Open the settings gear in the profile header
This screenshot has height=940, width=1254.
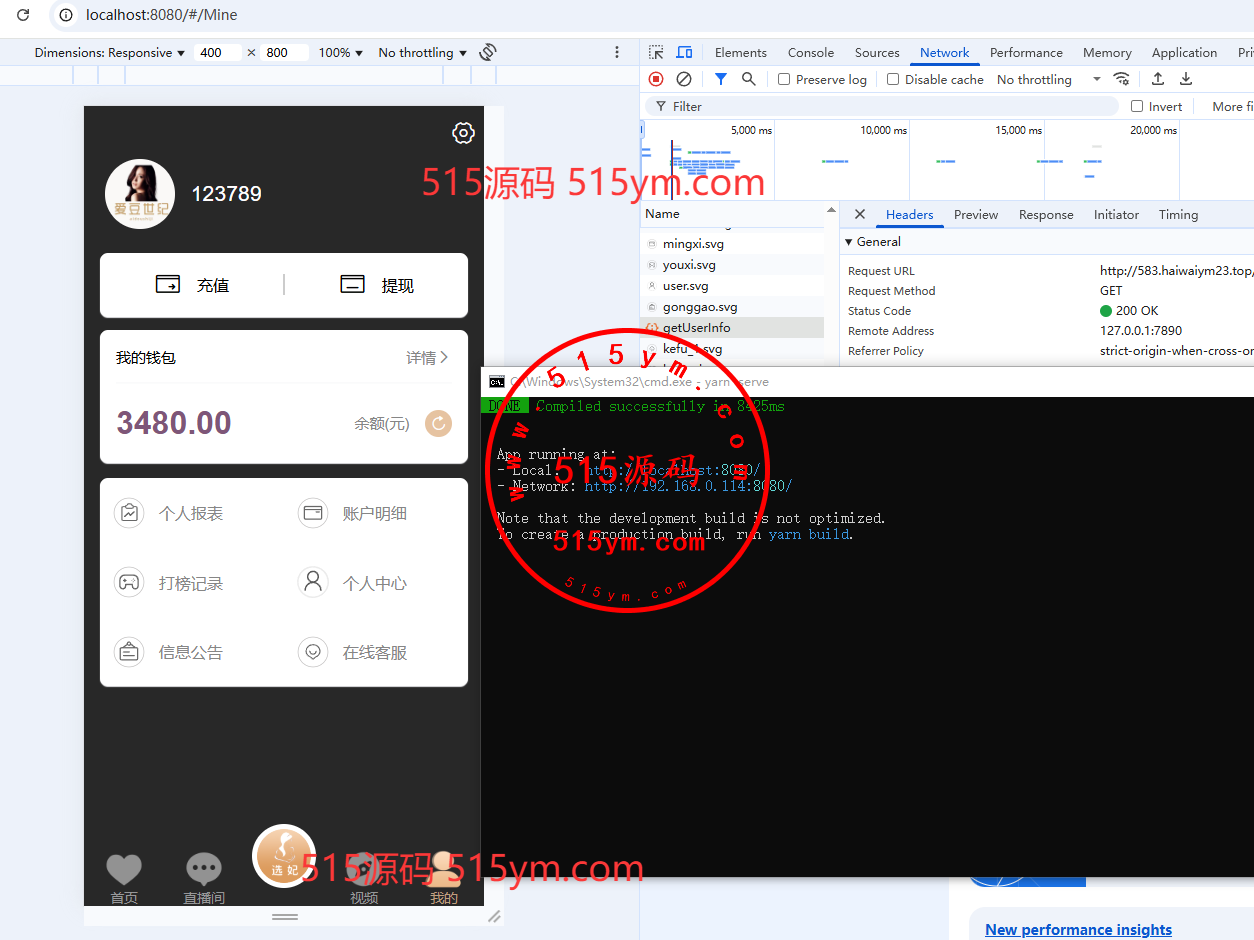click(463, 133)
